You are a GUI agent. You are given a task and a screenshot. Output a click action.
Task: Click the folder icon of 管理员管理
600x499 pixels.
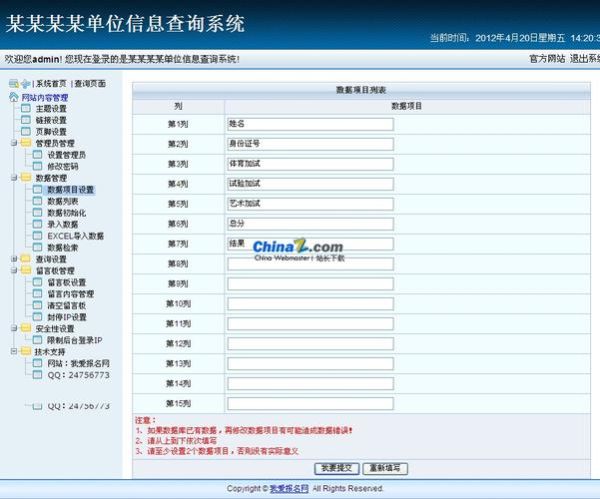[26, 143]
